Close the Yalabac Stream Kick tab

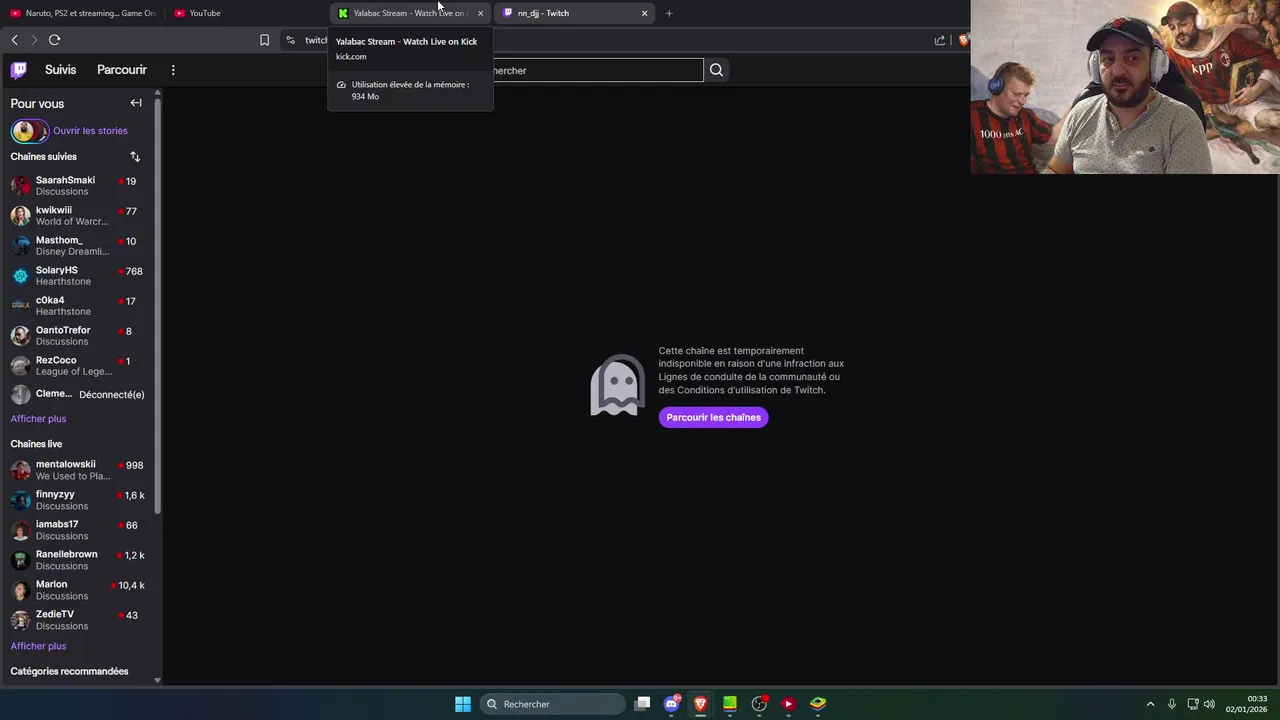tap(480, 13)
